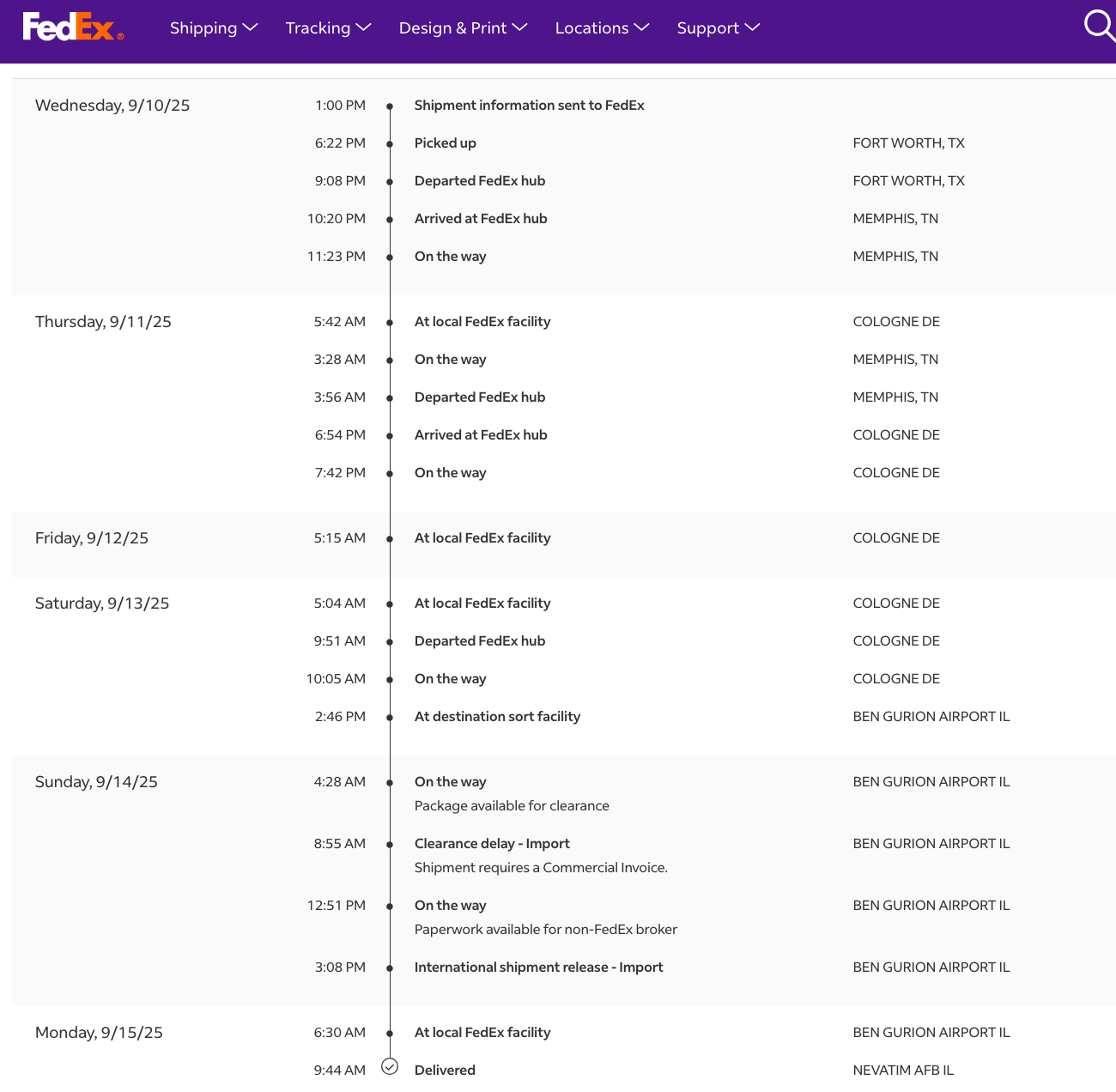Click Shipment information sent to FedEx status
The image size is (1116, 1092).
[529, 106]
